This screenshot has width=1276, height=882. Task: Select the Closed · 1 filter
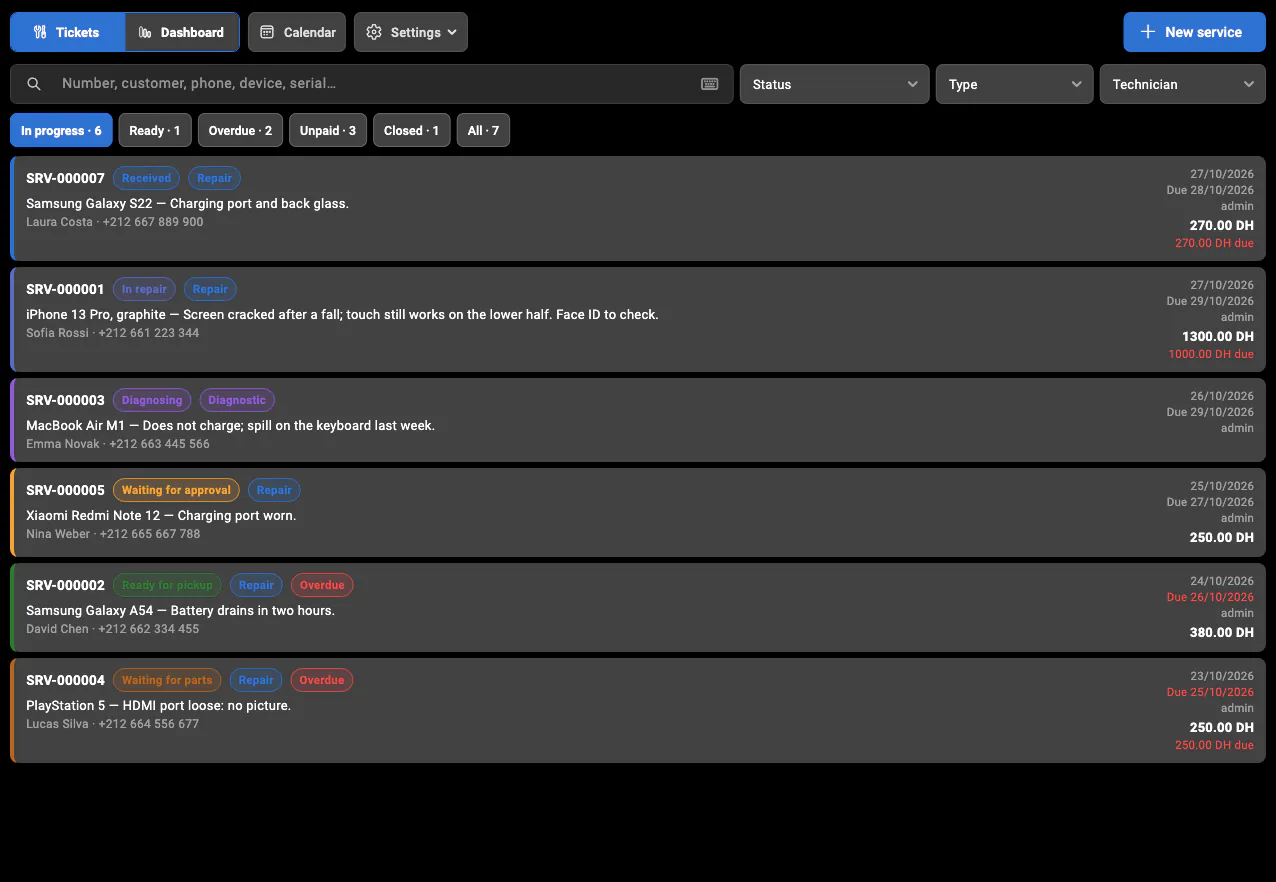[411, 130]
